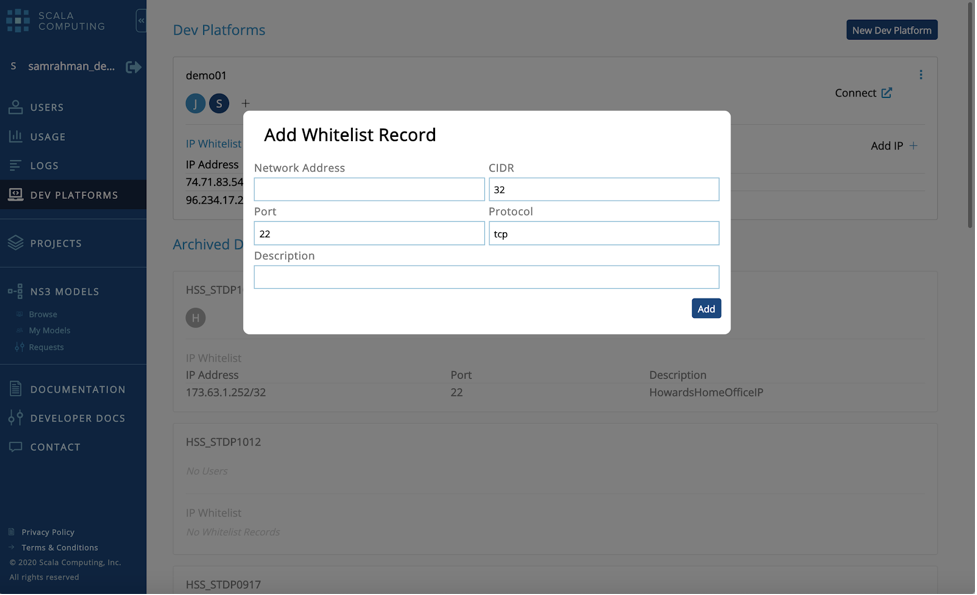Collapse the sidebar with the chevron button
Screen dimensions: 977x595
(141, 20)
